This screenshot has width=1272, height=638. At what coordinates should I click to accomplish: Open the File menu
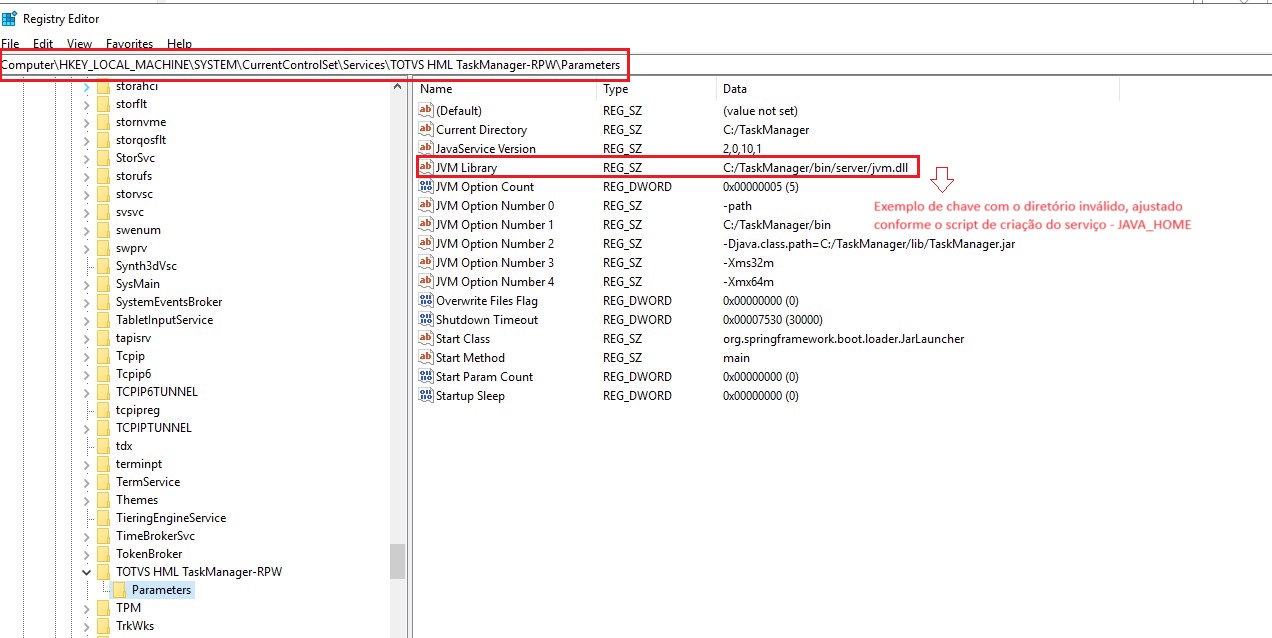(10, 44)
